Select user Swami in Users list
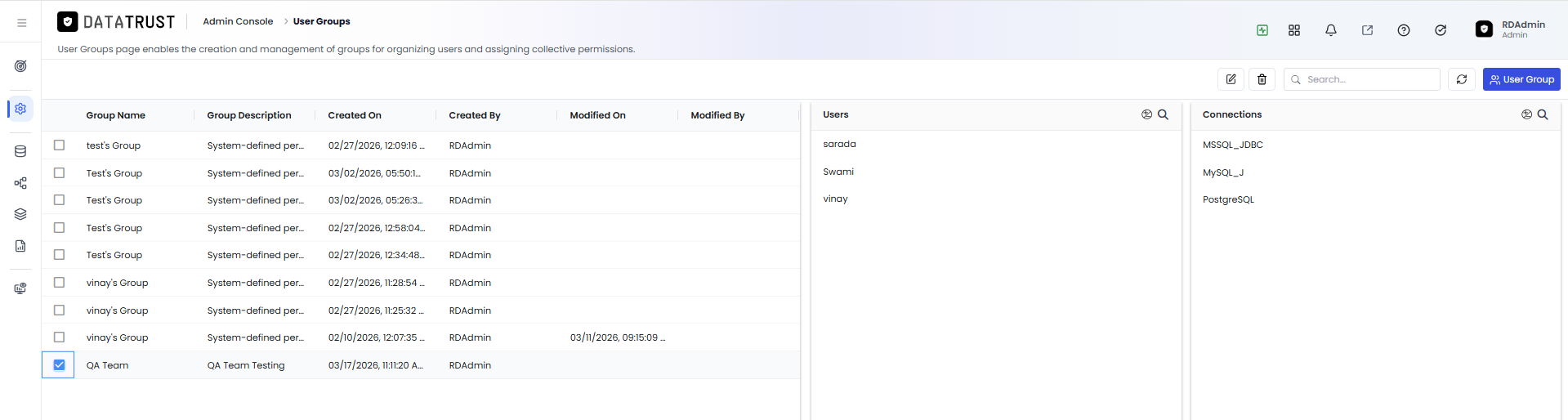 [x=838, y=172]
